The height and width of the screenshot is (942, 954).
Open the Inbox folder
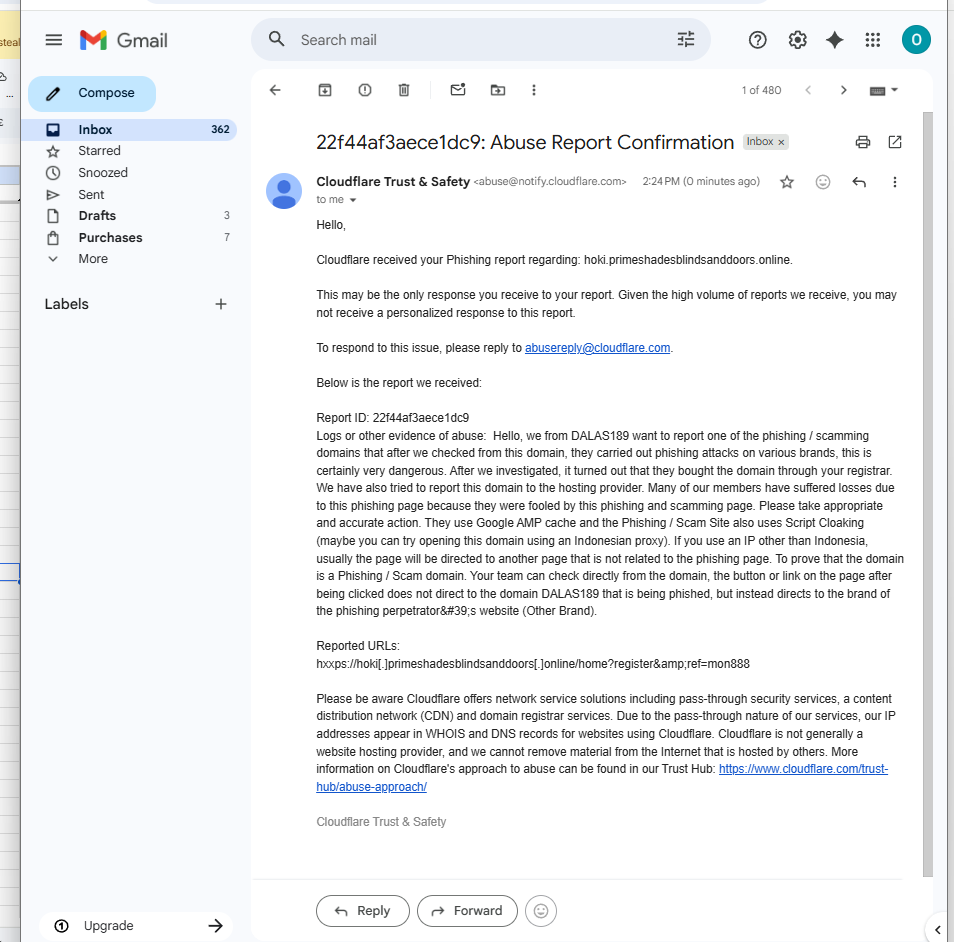pyautogui.click(x=129, y=130)
